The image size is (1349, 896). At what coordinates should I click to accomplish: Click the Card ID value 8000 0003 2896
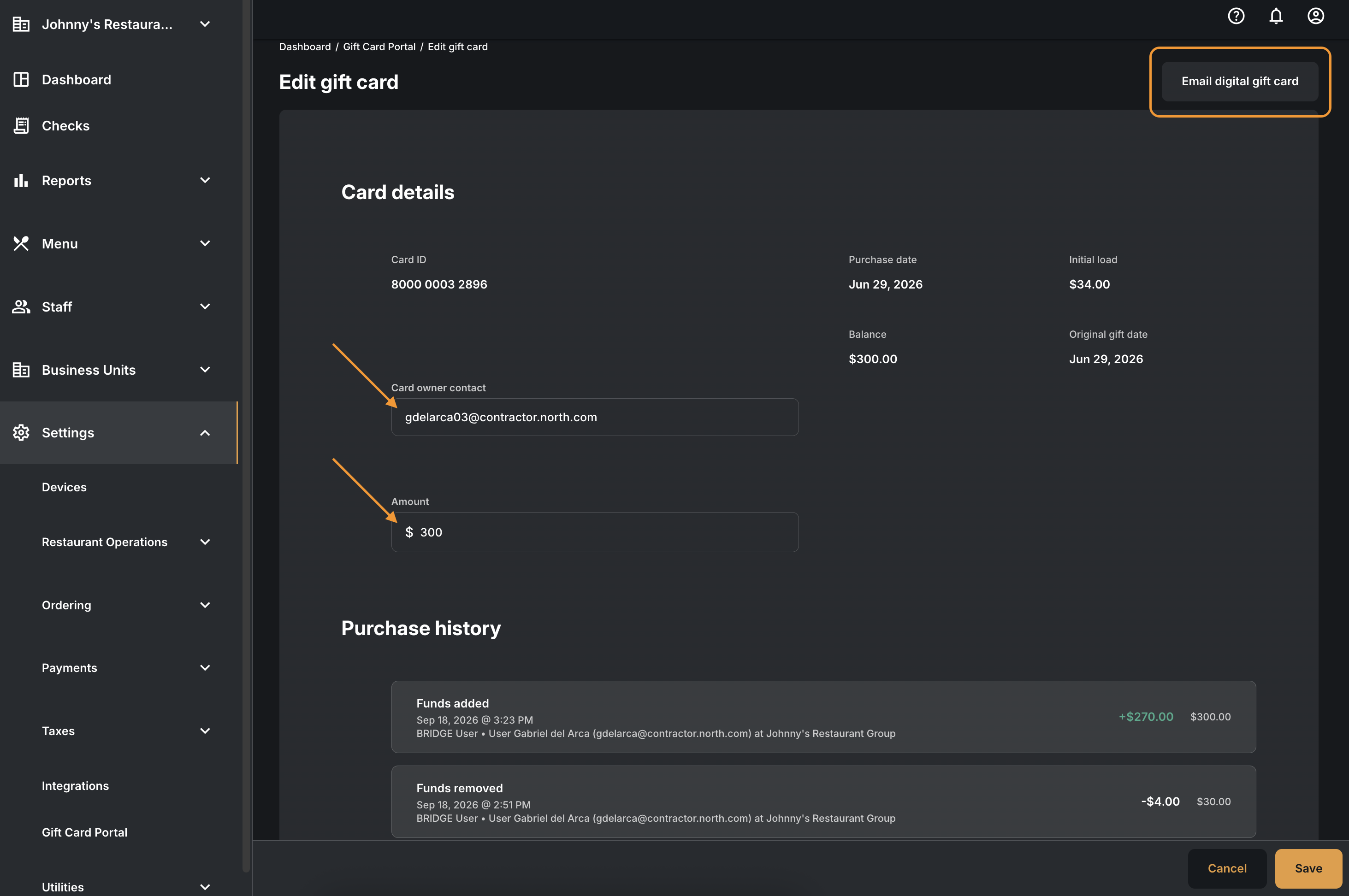[439, 284]
